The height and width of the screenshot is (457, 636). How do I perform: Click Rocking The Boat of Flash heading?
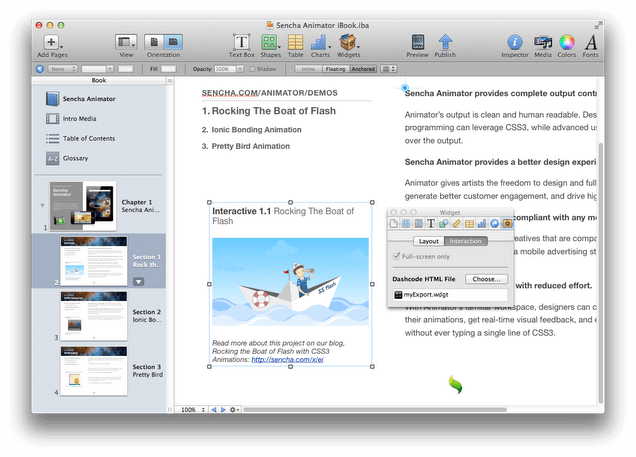click(274, 111)
